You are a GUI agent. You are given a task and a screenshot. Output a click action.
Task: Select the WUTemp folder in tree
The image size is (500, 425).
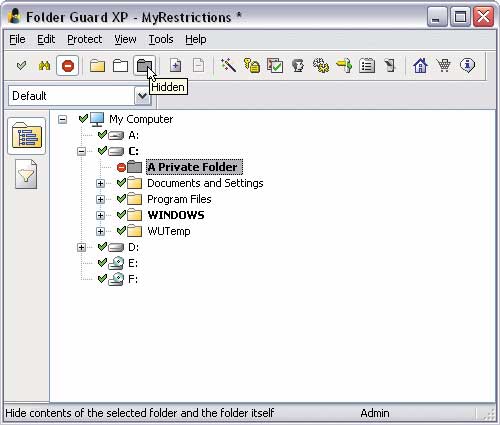(x=169, y=231)
